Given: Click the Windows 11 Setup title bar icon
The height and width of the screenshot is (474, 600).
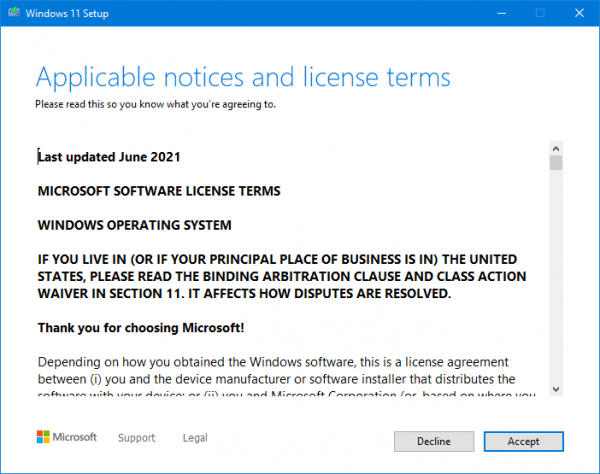Looking at the screenshot, I should pyautogui.click(x=14, y=12).
